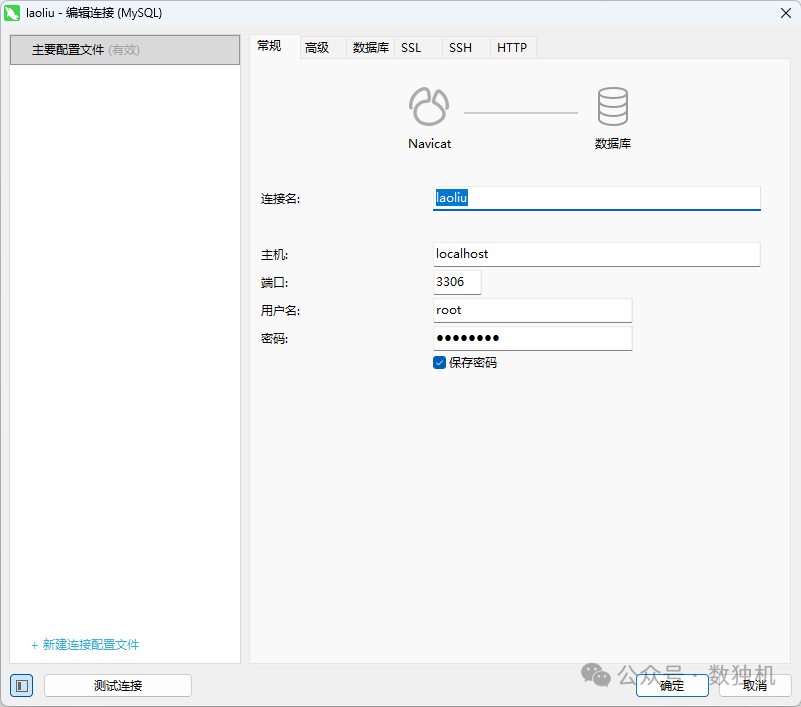Click the 测试连接 button
The image size is (801, 707).
118,686
